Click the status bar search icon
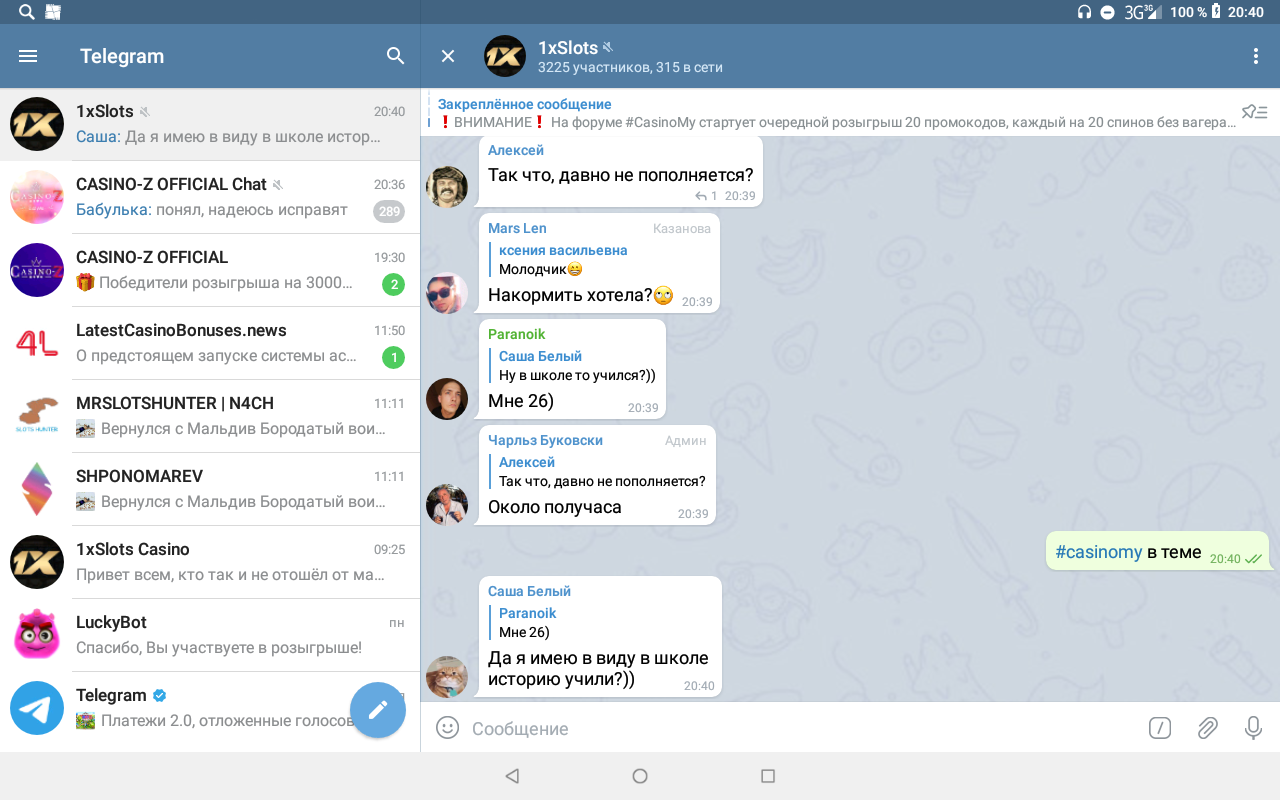 pos(26,12)
